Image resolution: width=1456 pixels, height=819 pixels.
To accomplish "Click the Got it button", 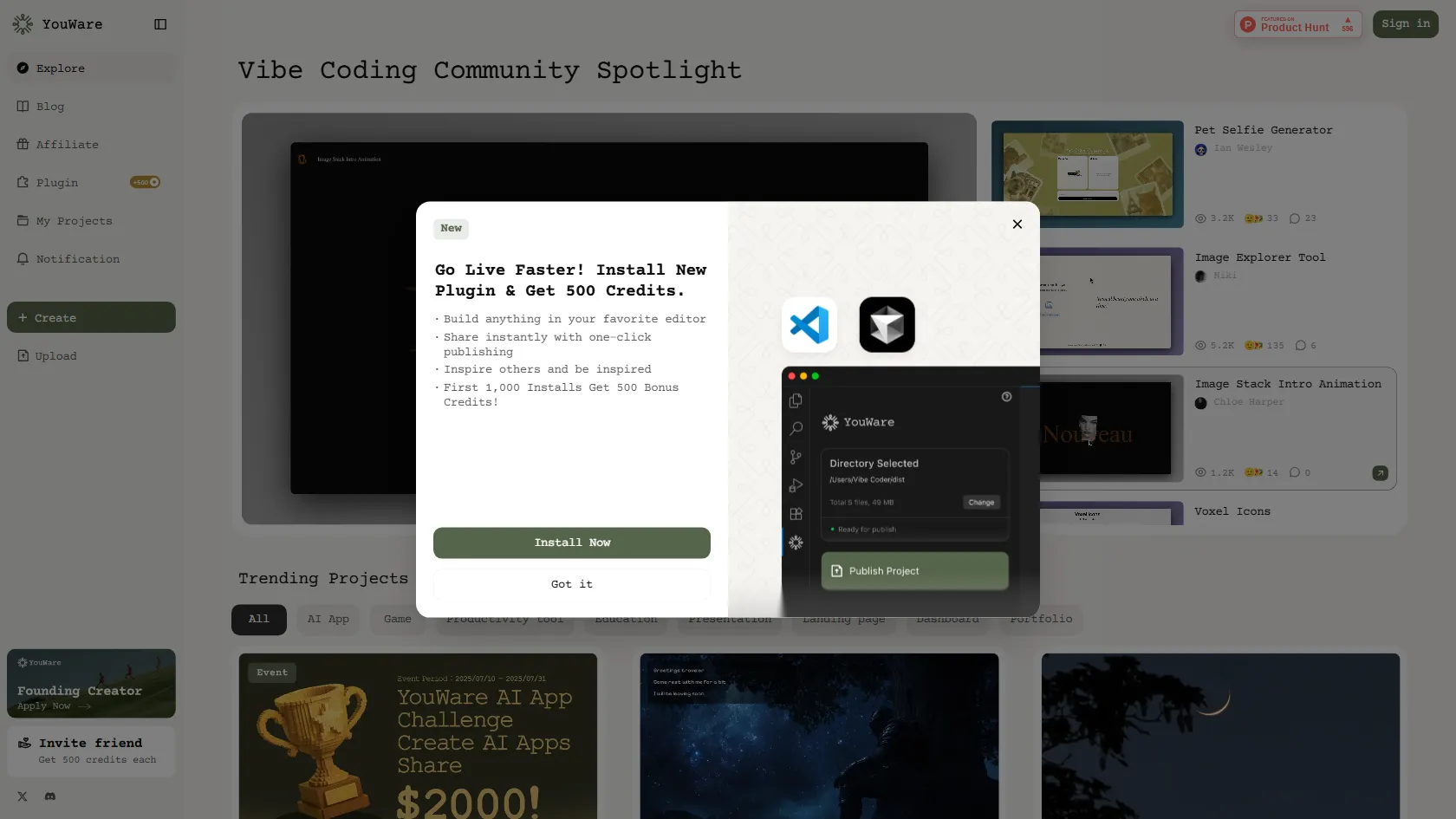I will (572, 584).
